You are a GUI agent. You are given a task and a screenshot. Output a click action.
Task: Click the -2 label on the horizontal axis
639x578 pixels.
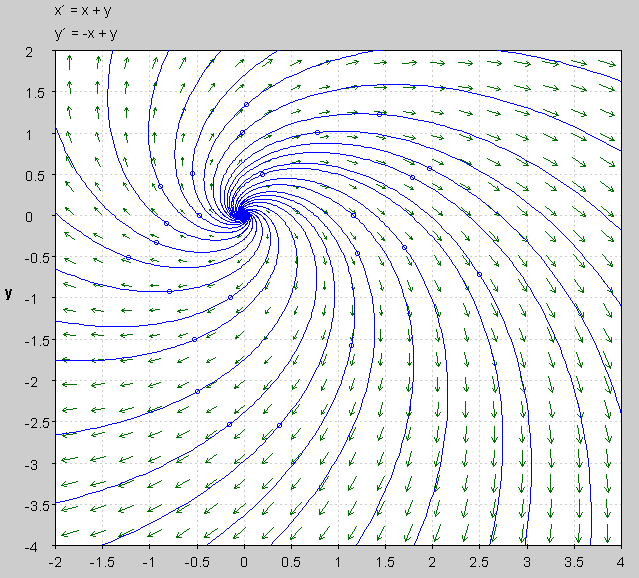point(55,563)
